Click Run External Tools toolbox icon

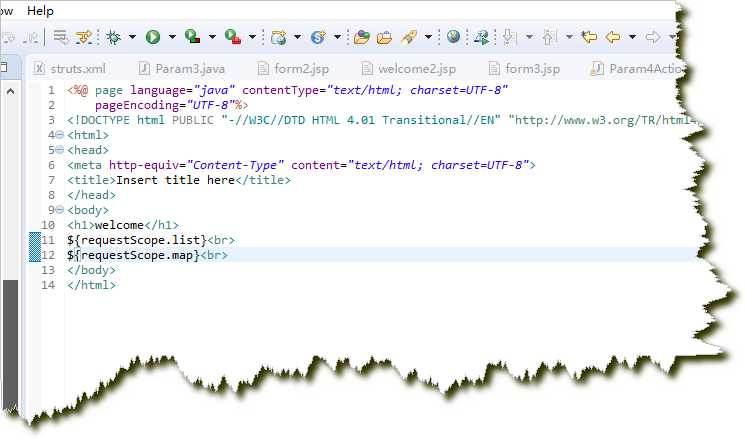tap(233, 37)
